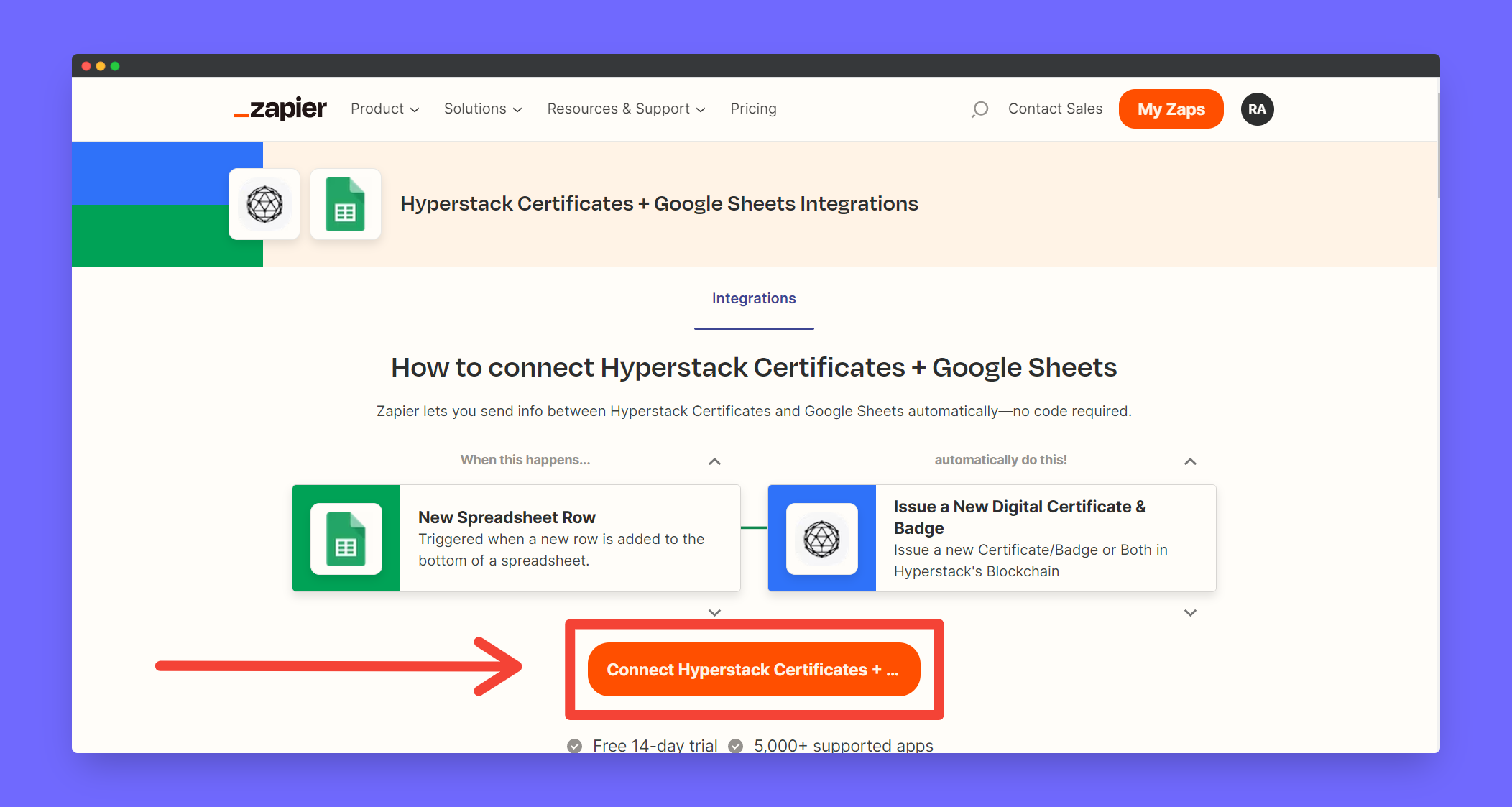This screenshot has width=1512, height=807.
Task: Click the Hyperstack Certificates header logo icon
Action: pyautogui.click(x=264, y=204)
